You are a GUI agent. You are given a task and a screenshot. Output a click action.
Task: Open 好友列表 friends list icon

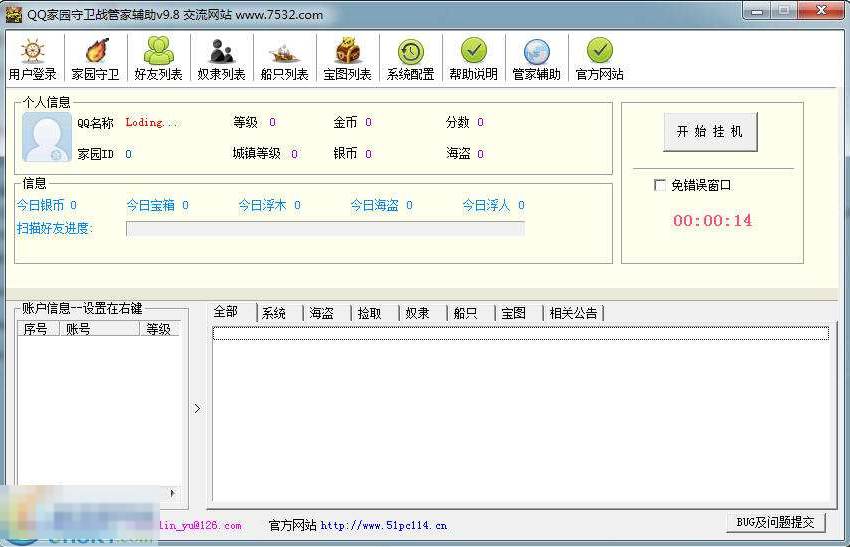(158, 60)
